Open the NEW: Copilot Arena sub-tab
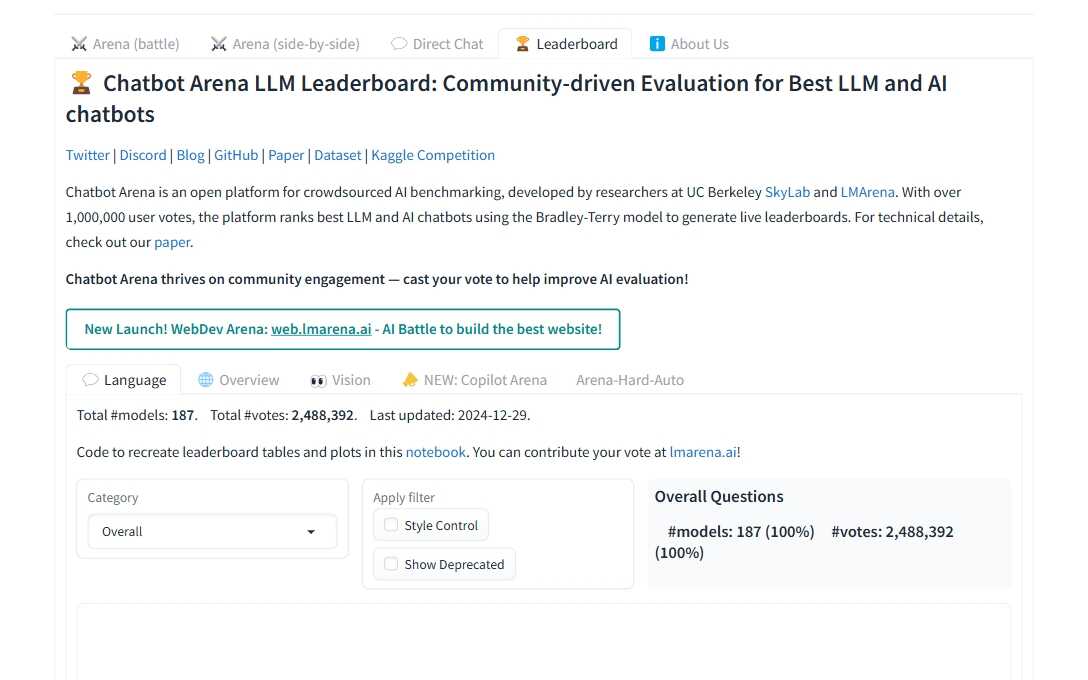 (x=475, y=380)
